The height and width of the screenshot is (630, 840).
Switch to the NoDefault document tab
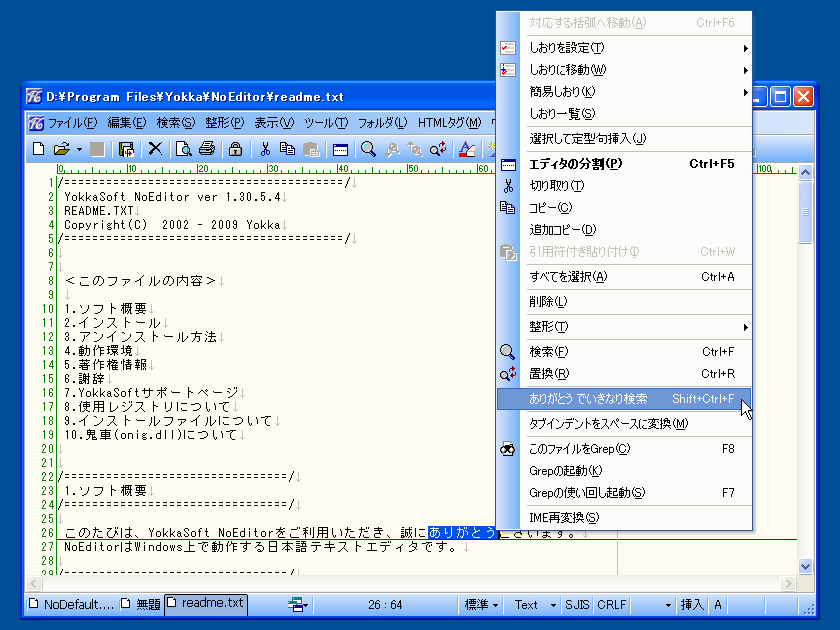(71, 604)
